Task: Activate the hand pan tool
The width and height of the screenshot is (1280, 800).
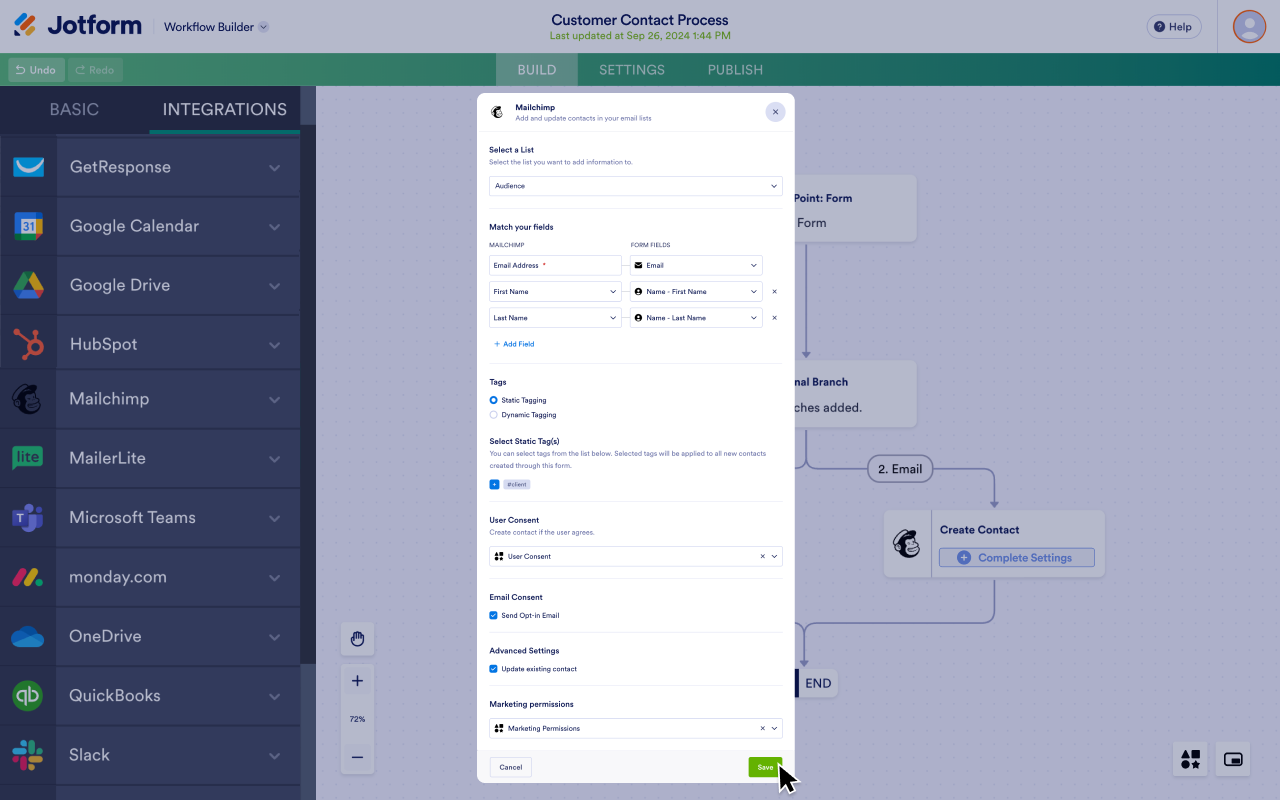Action: point(357,639)
